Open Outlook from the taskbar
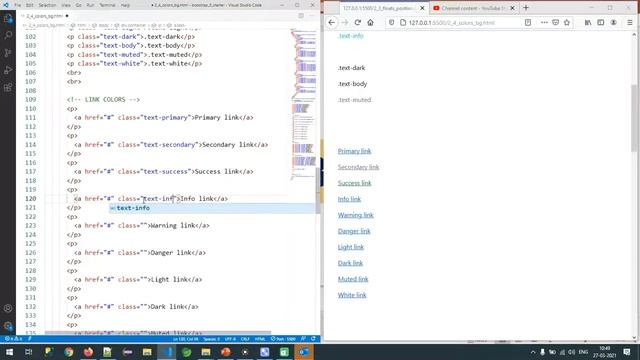Viewport: 640px width, 360px height. pyautogui.click(x=304, y=352)
